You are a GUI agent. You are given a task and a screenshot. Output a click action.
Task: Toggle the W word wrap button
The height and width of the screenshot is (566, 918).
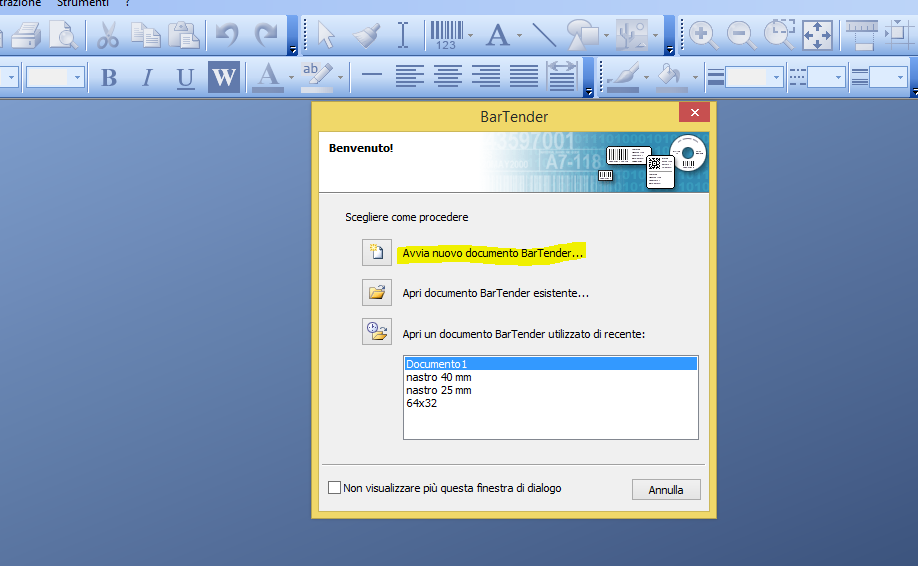pos(224,77)
